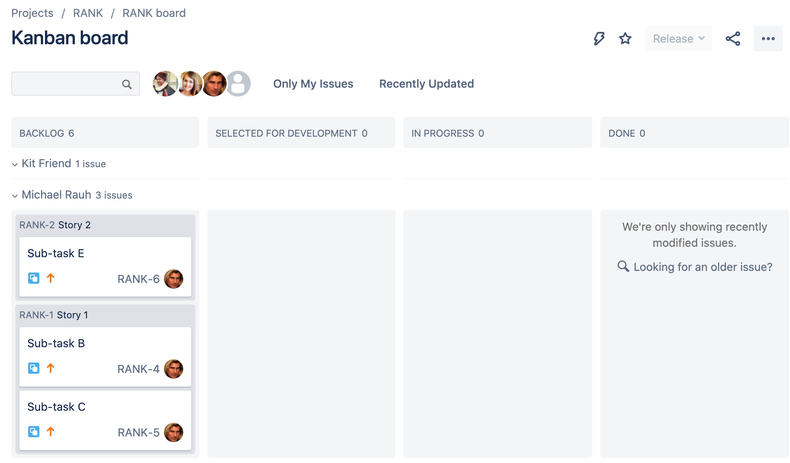Screen dimensions: 790x463
Task: Click Story 2 parent summary text
Action: [74, 225]
